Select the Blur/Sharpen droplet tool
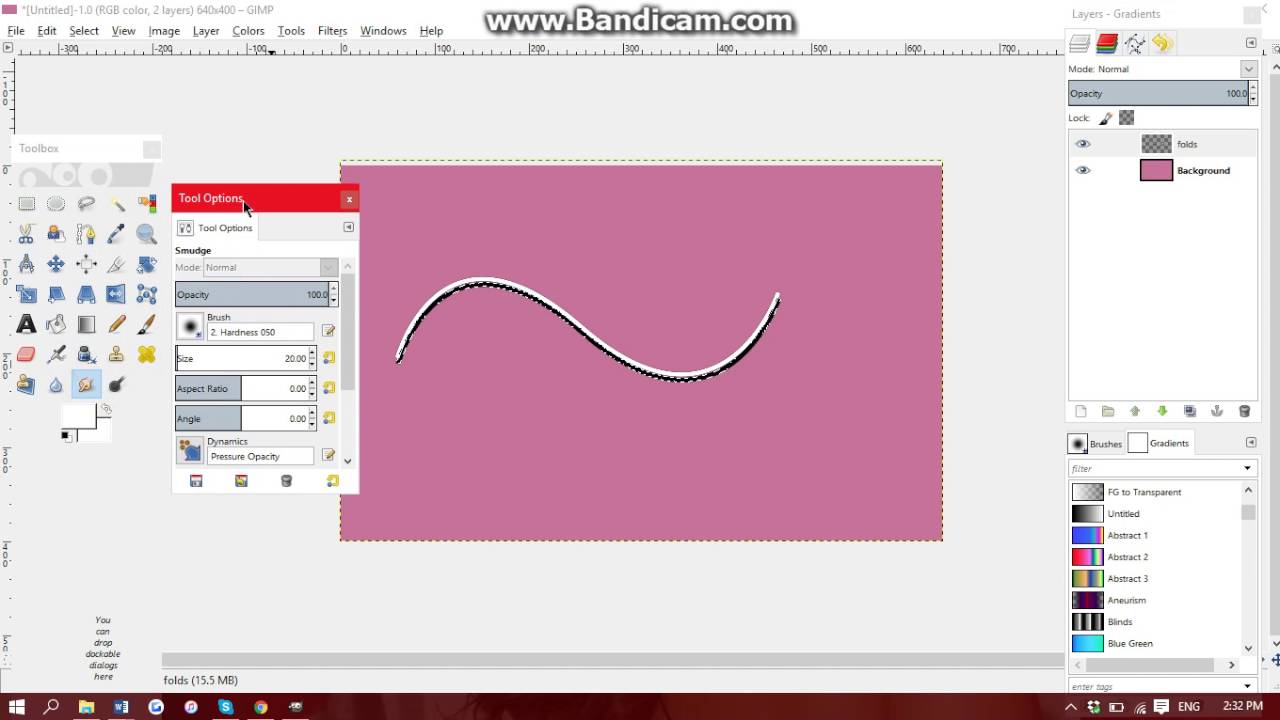The height and width of the screenshot is (720, 1280). pyautogui.click(x=56, y=384)
